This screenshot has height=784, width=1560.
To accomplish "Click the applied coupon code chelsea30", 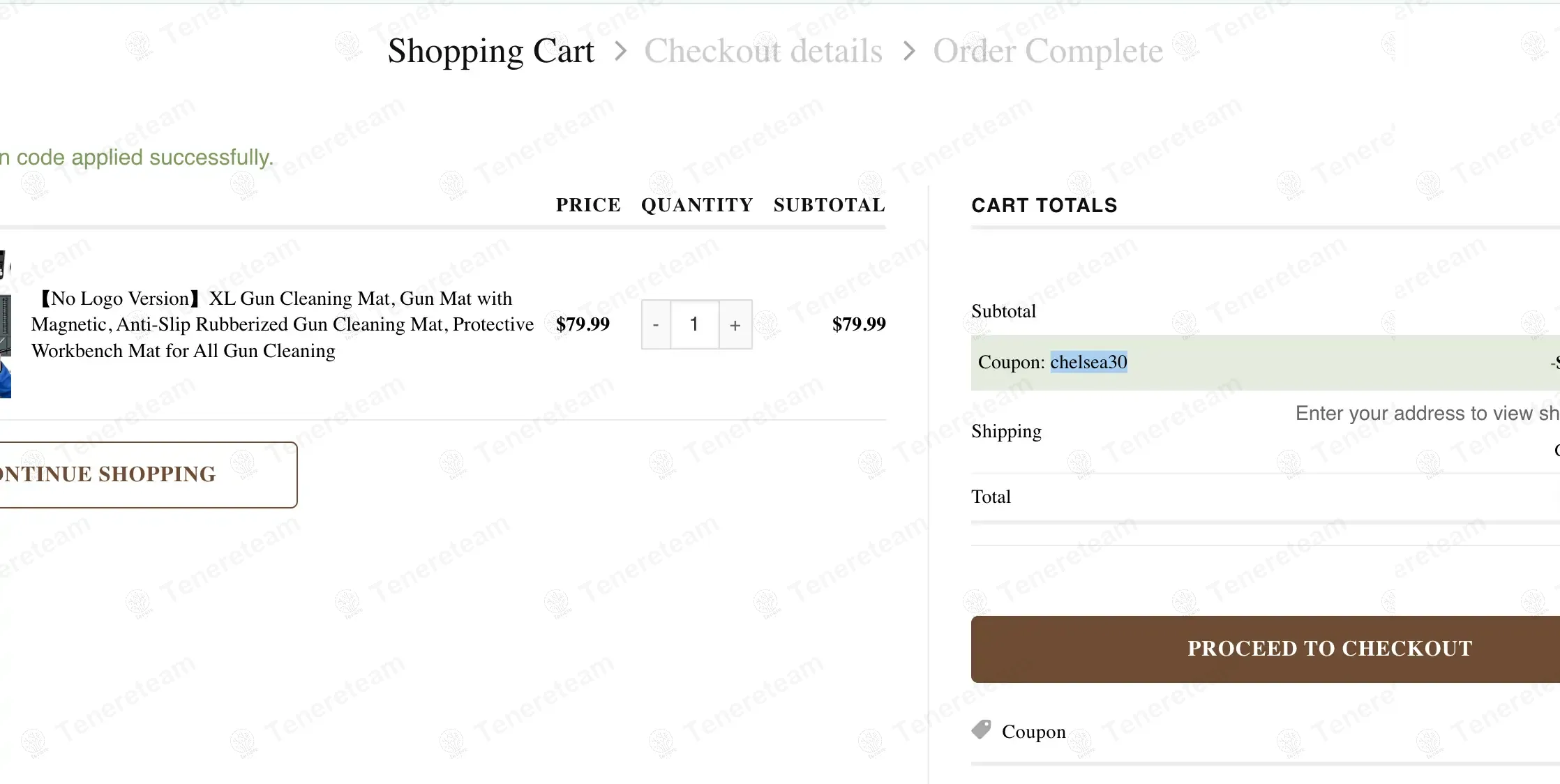I will 1088,362.
